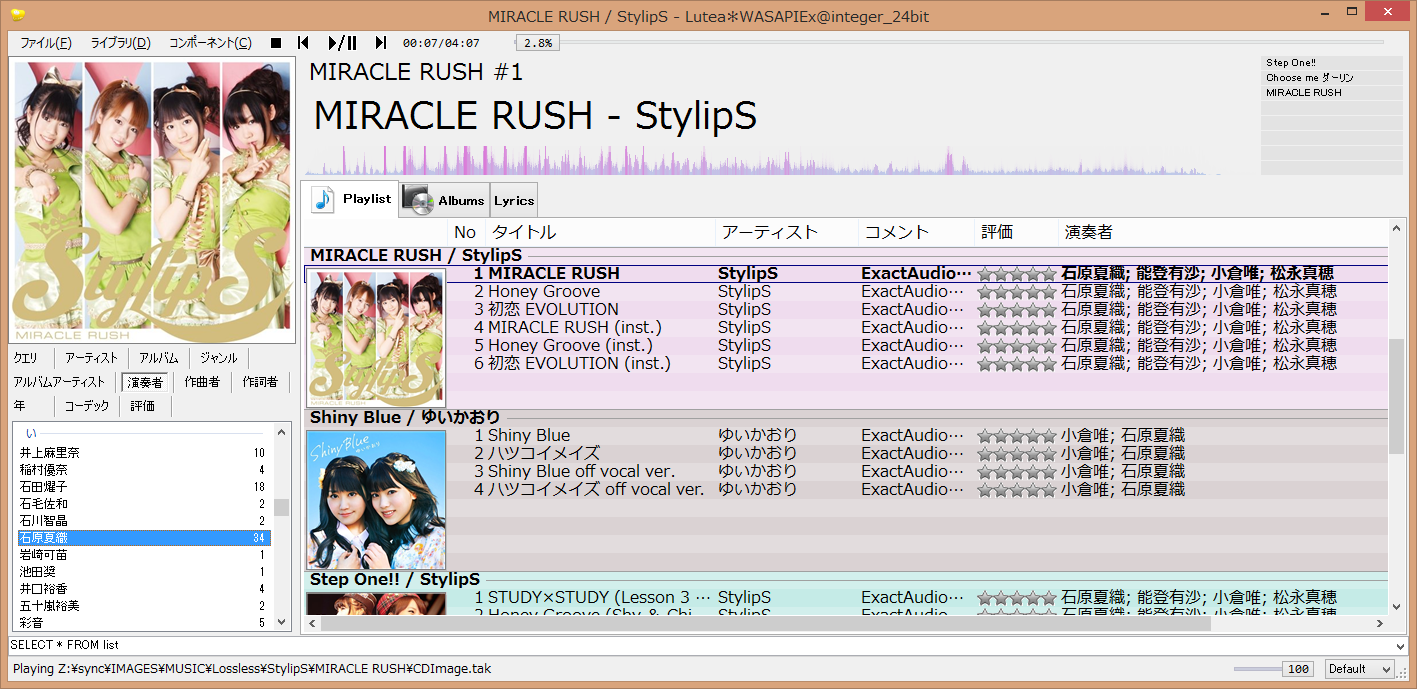Click the SELECT * FROM list query field

tap(708, 645)
